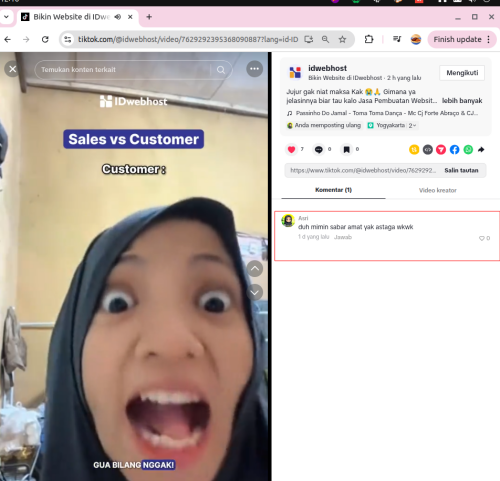This screenshot has height=481, width=500.
Task: Select the Komentar (1) tab
Action: 333,190
